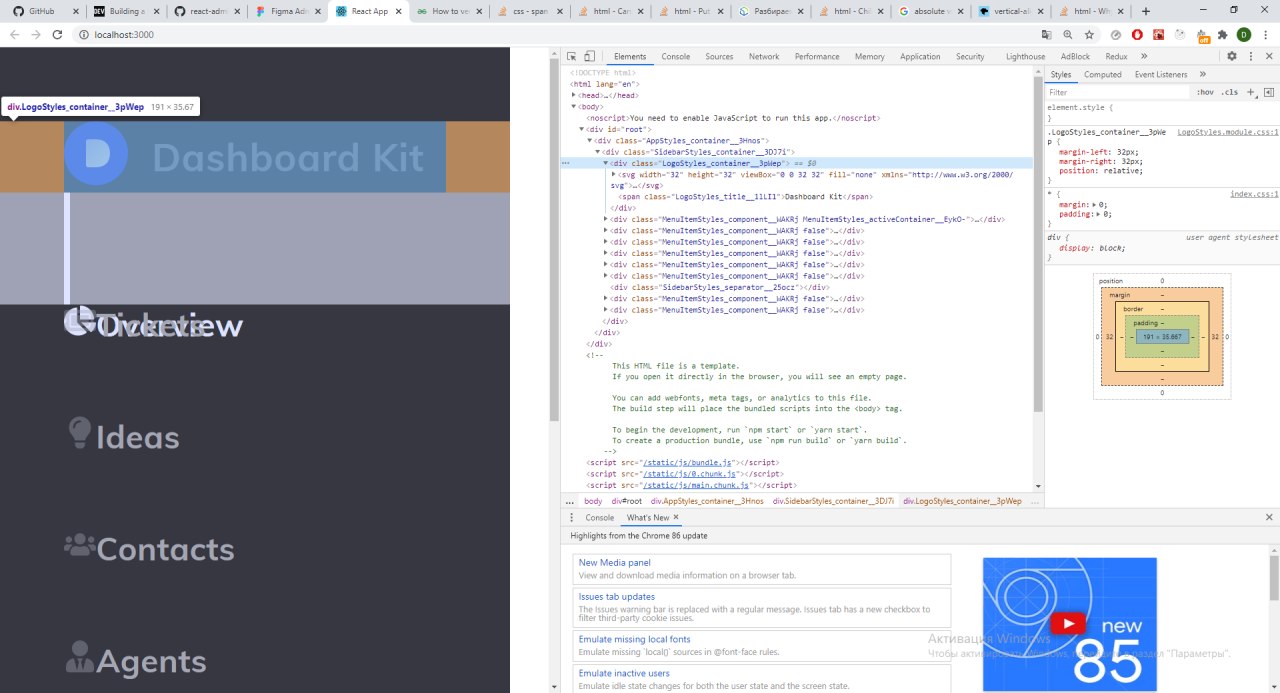Click the Ideas sidebar label
The width and height of the screenshot is (1280, 693).
point(138,437)
